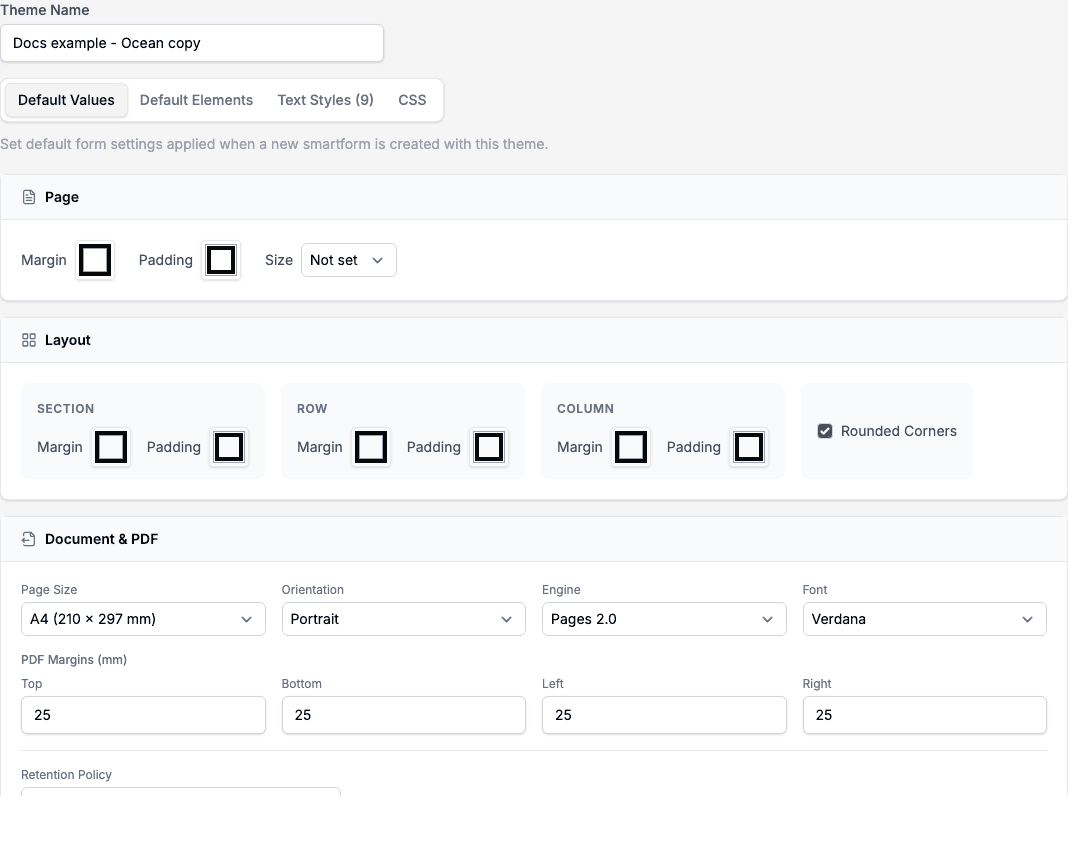Open the Orientation dropdown showing Portrait
Image resolution: width=1068 pixels, height=842 pixels.
pyautogui.click(x=403, y=619)
